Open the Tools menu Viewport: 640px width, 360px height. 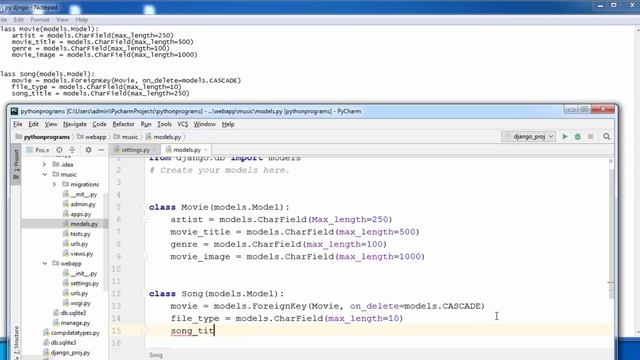point(164,124)
